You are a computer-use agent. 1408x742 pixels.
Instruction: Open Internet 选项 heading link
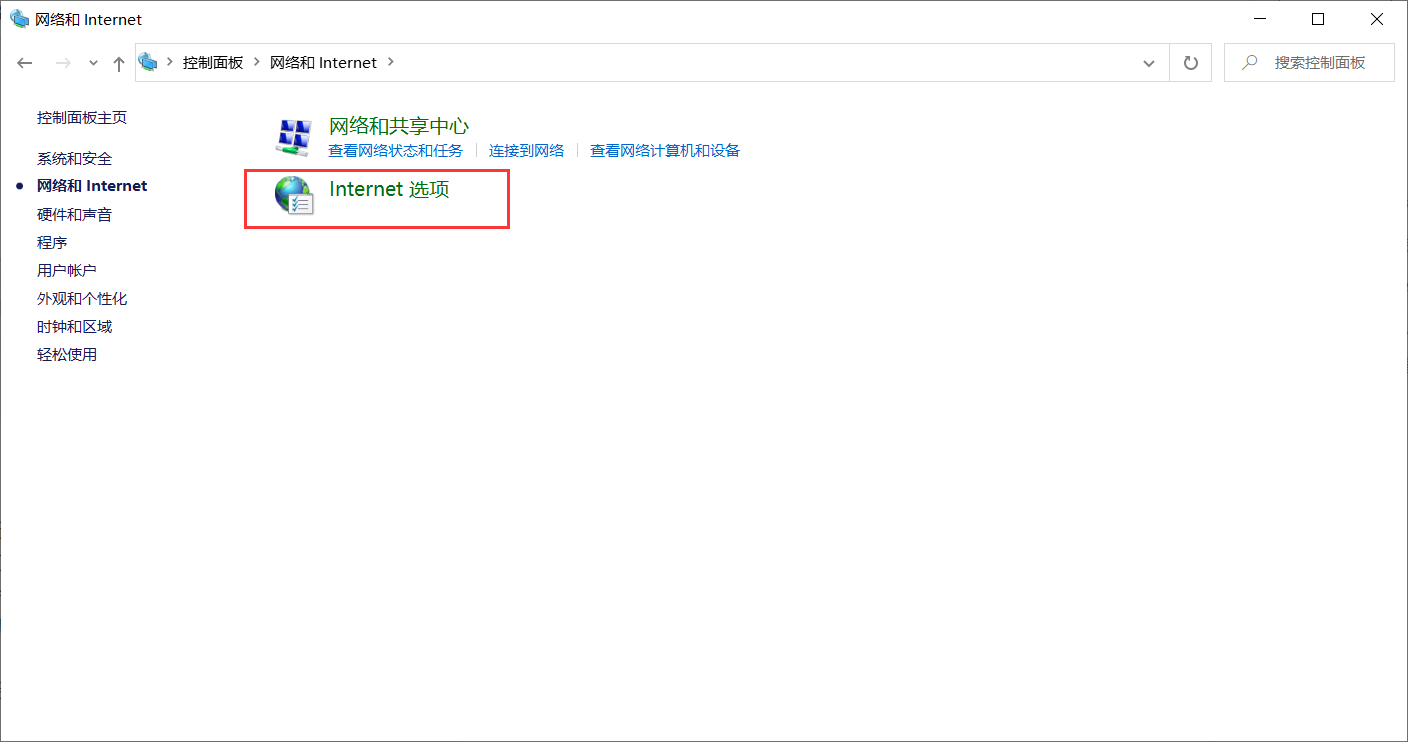[390, 189]
